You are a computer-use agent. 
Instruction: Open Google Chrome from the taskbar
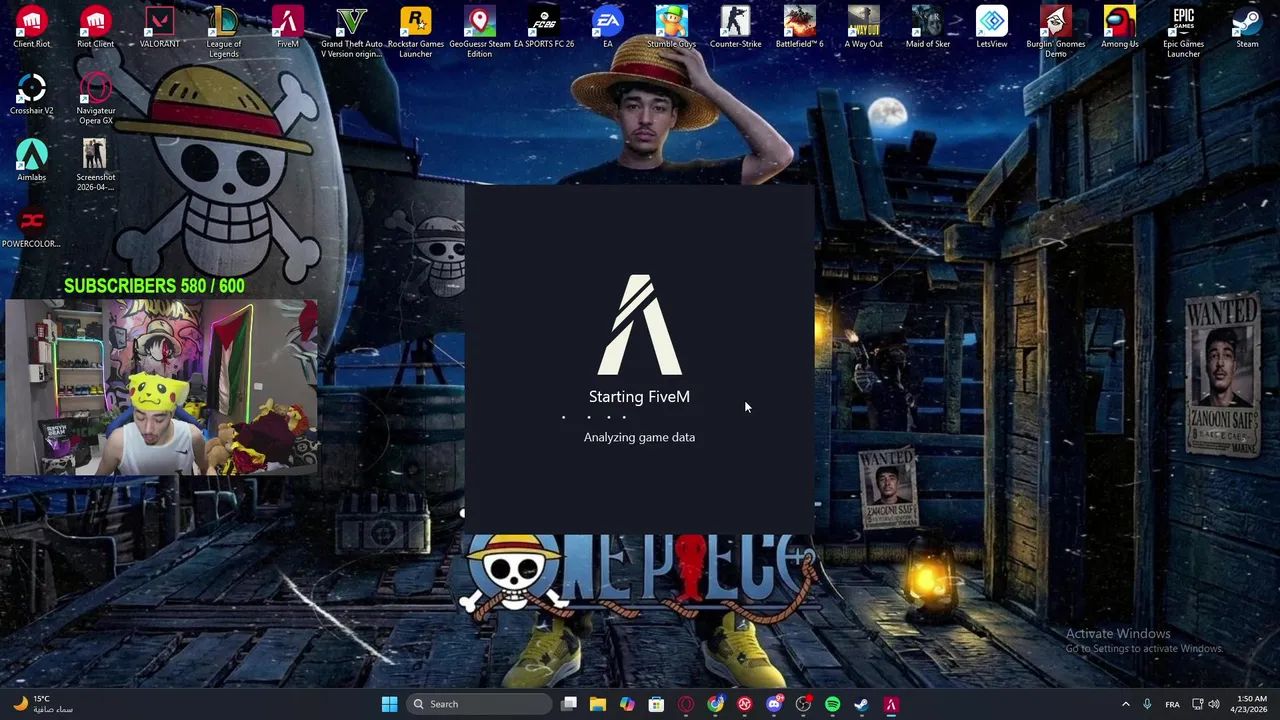coord(715,704)
